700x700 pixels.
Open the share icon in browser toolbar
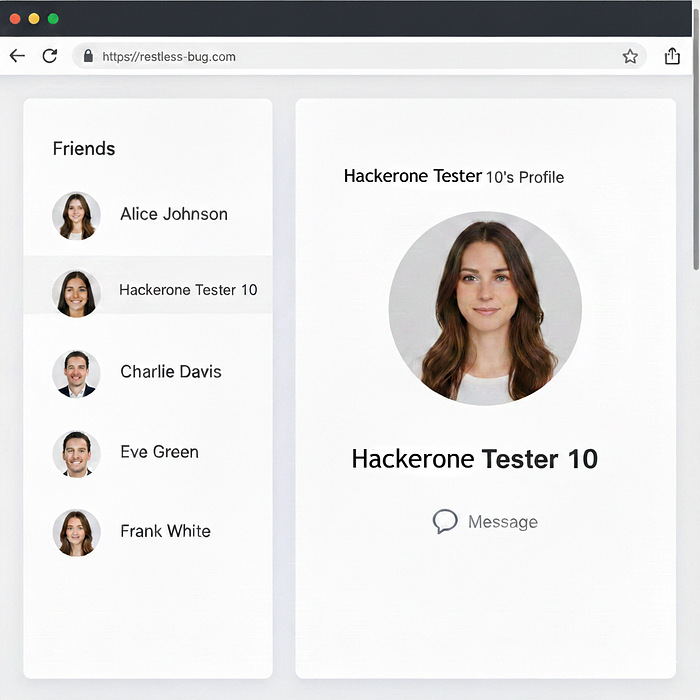pos(672,56)
